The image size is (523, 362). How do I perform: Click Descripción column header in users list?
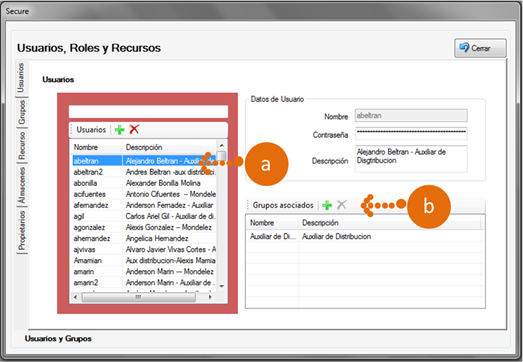tap(169, 147)
